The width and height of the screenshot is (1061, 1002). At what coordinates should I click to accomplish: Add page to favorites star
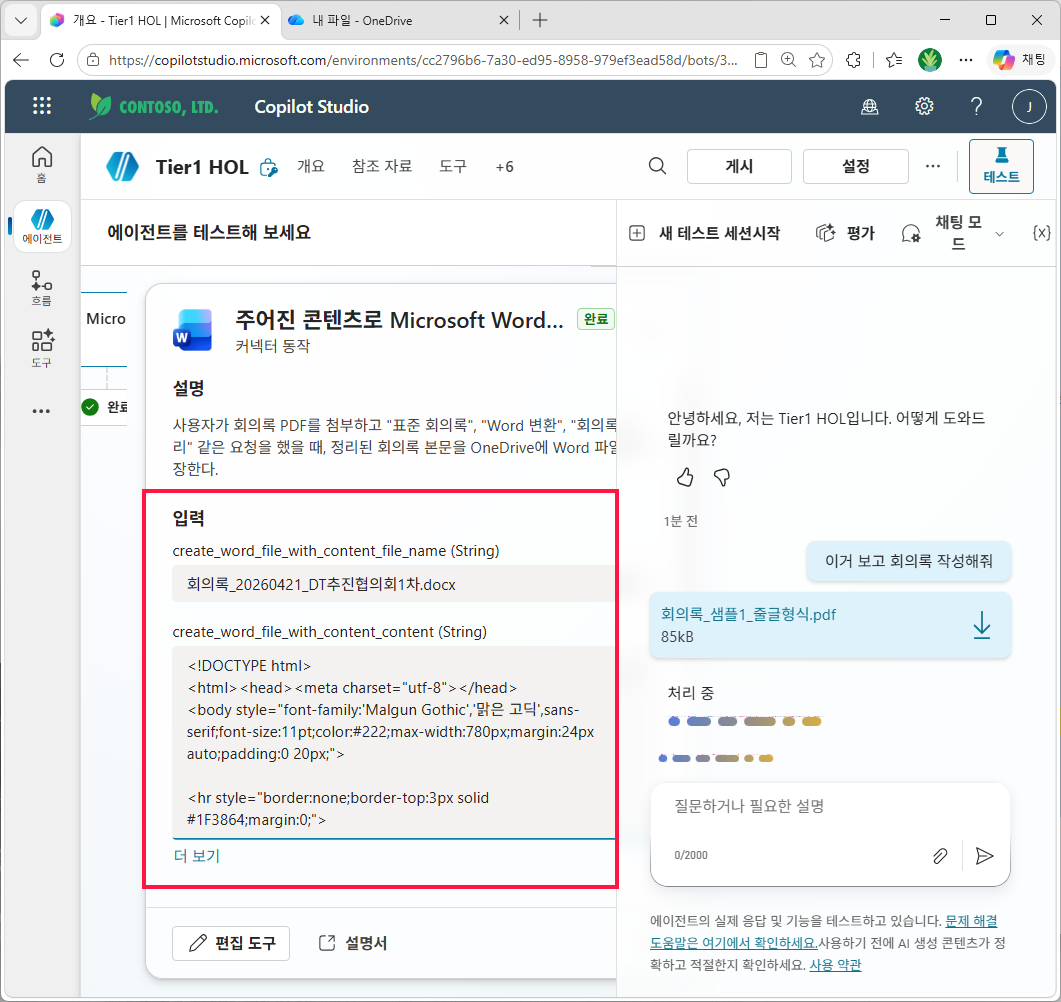pos(817,60)
